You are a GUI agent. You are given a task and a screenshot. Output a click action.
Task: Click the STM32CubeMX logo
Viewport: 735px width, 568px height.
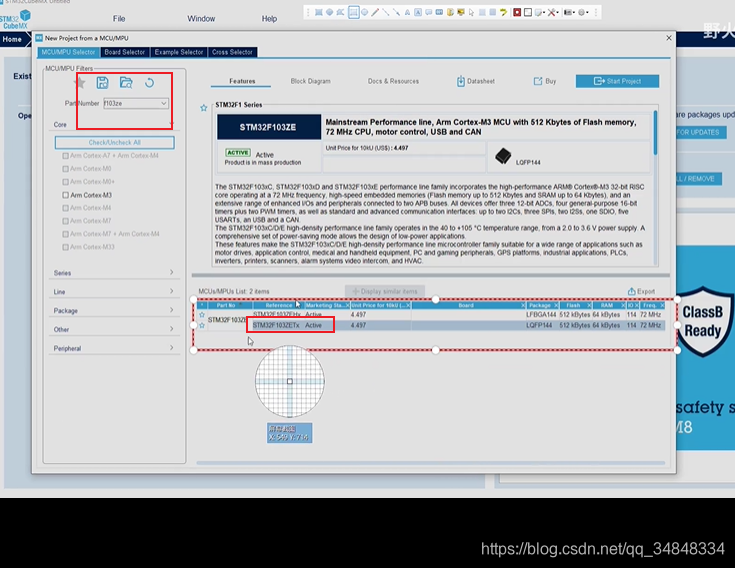15,20
